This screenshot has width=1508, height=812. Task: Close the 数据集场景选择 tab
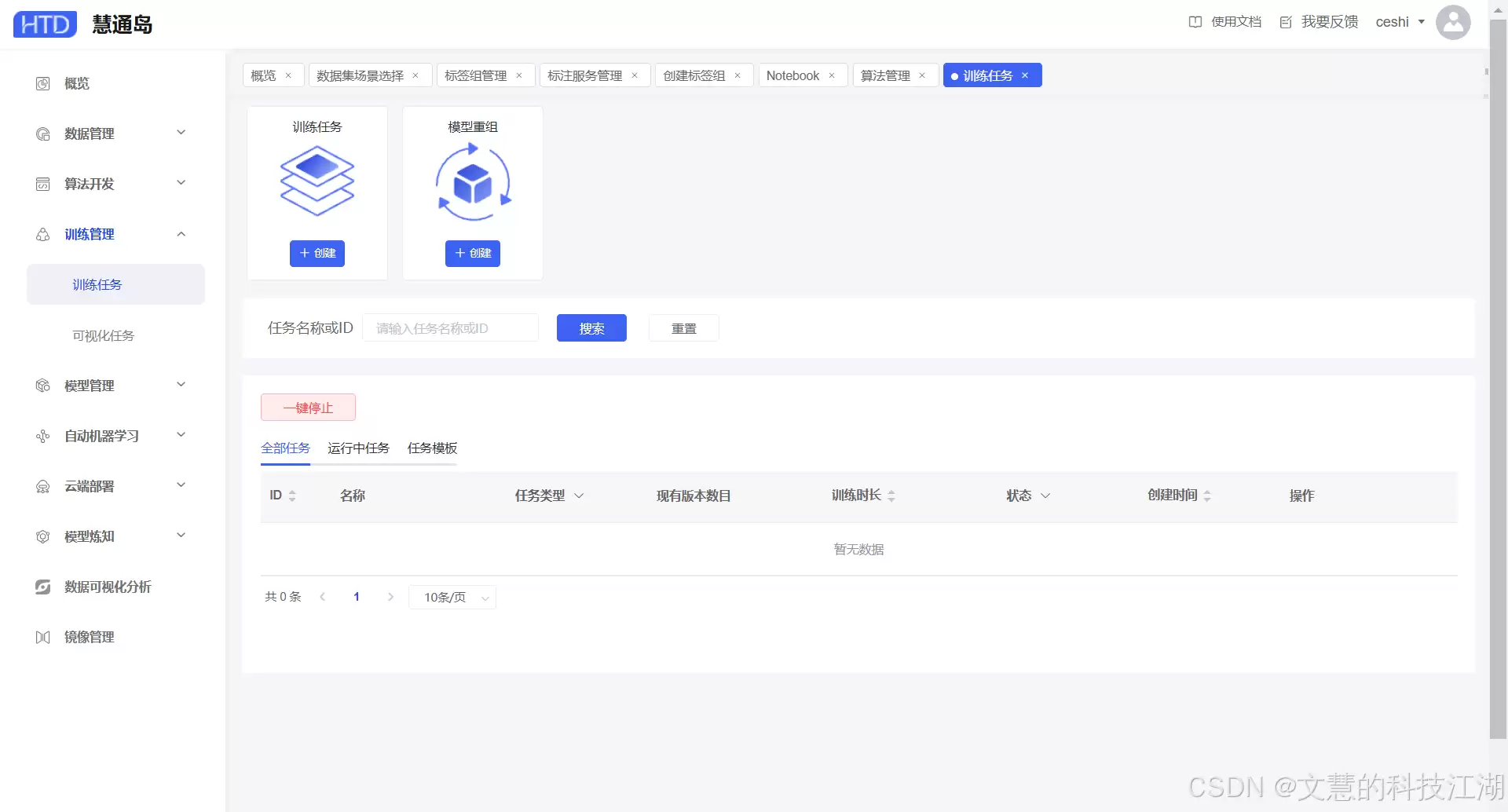coord(415,75)
